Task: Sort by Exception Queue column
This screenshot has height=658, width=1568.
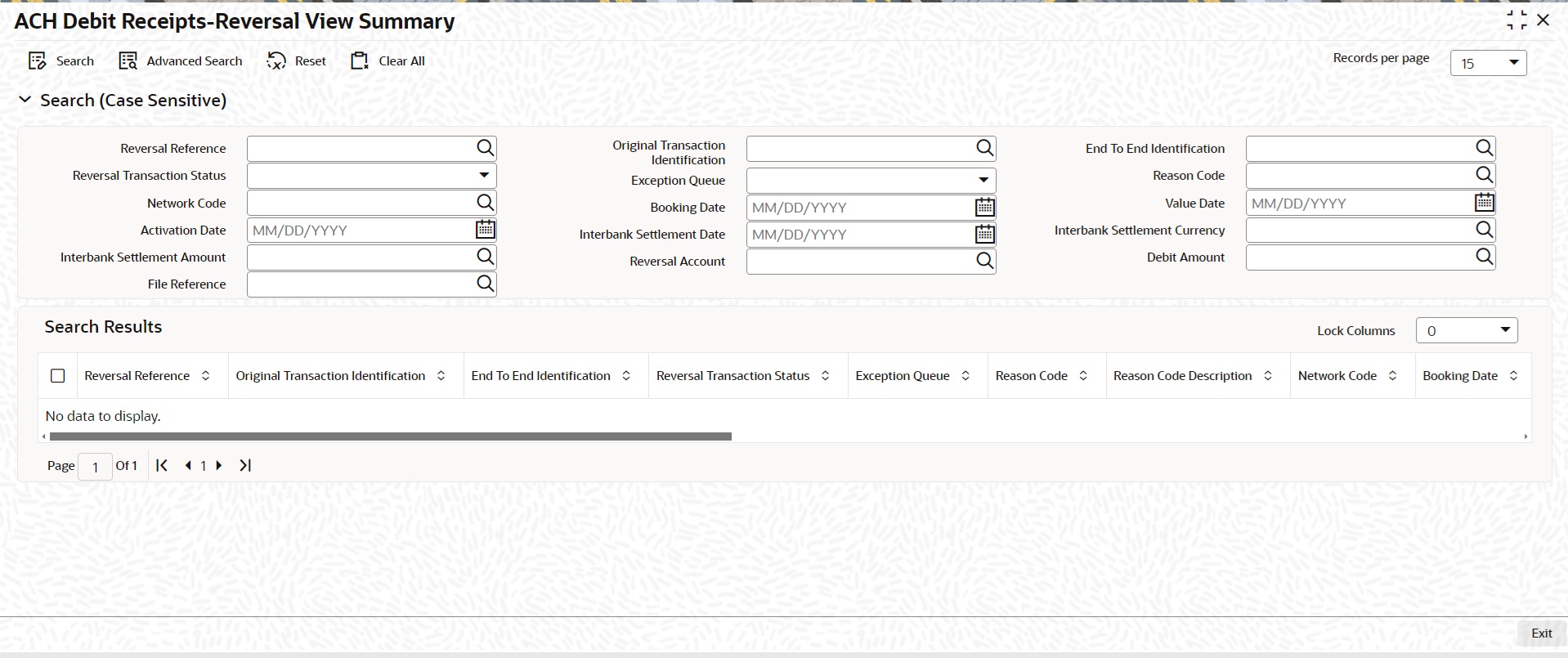Action: 965,376
